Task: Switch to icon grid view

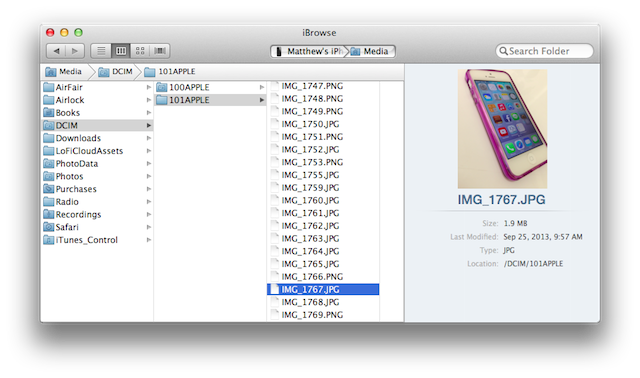Action: point(140,51)
